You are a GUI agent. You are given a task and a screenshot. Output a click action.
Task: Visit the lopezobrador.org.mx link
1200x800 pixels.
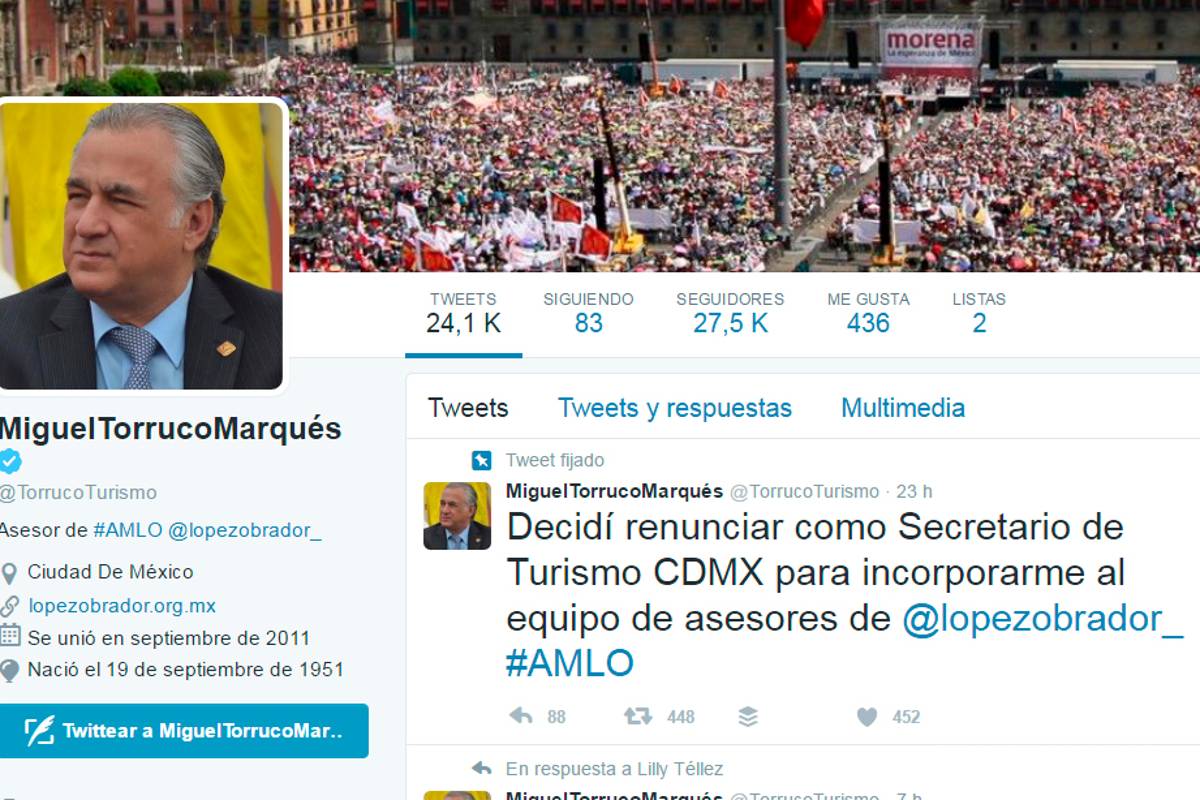122,606
